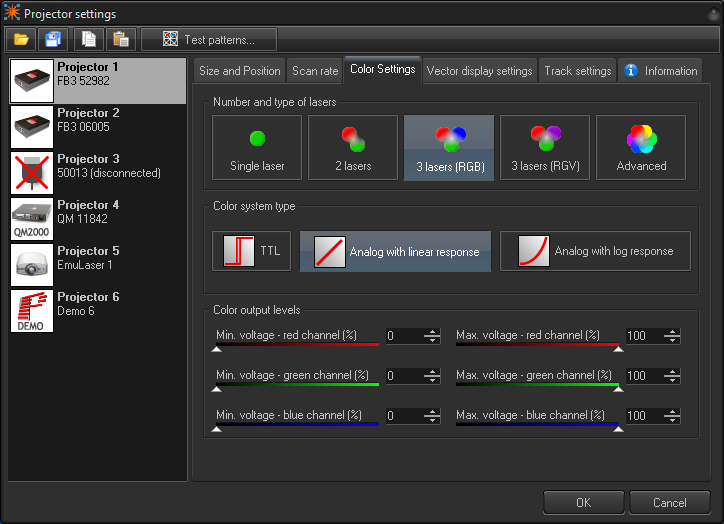The width and height of the screenshot is (724, 524).
Task: Switch to Color Settings tab
Action: (382, 69)
